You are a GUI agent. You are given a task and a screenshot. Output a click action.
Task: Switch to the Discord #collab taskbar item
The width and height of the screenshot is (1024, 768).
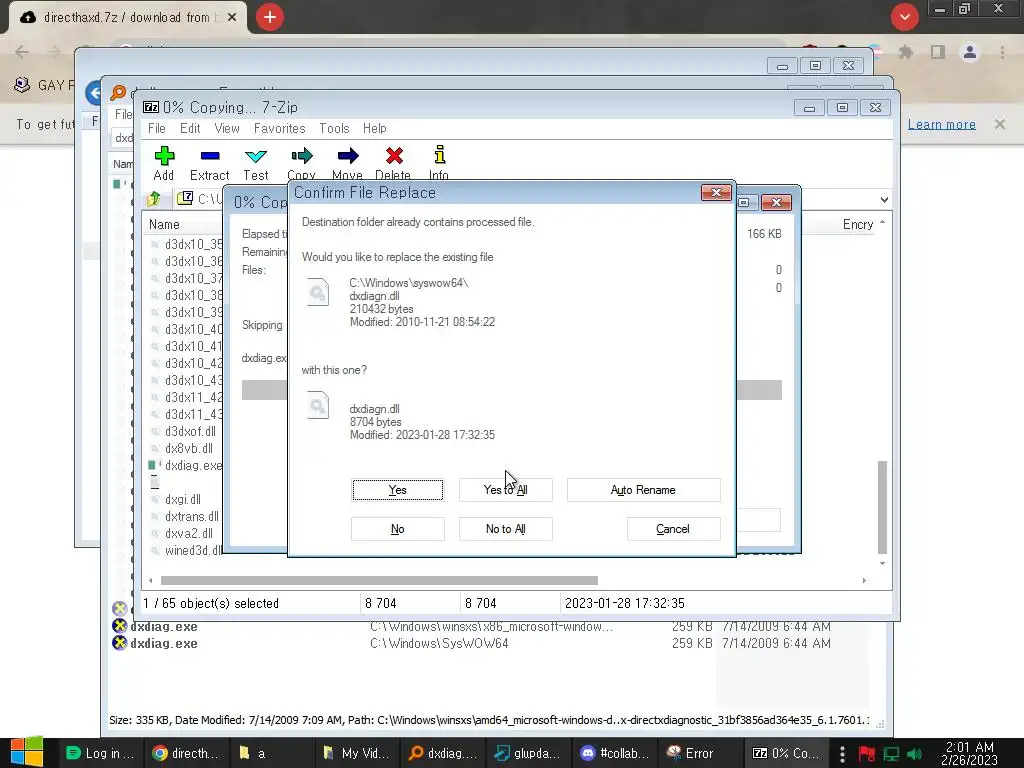click(615, 754)
